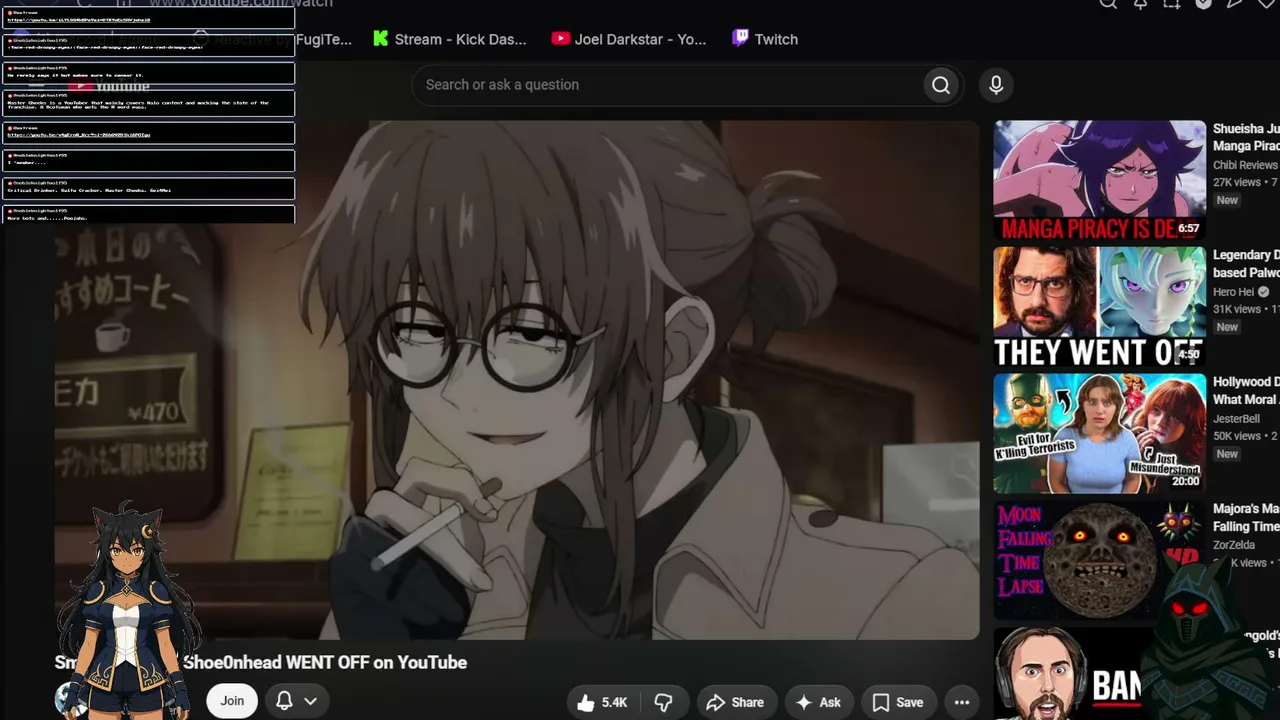Open the Twitch bookmark icon
The height and width of the screenshot is (720, 1280).
(x=740, y=39)
